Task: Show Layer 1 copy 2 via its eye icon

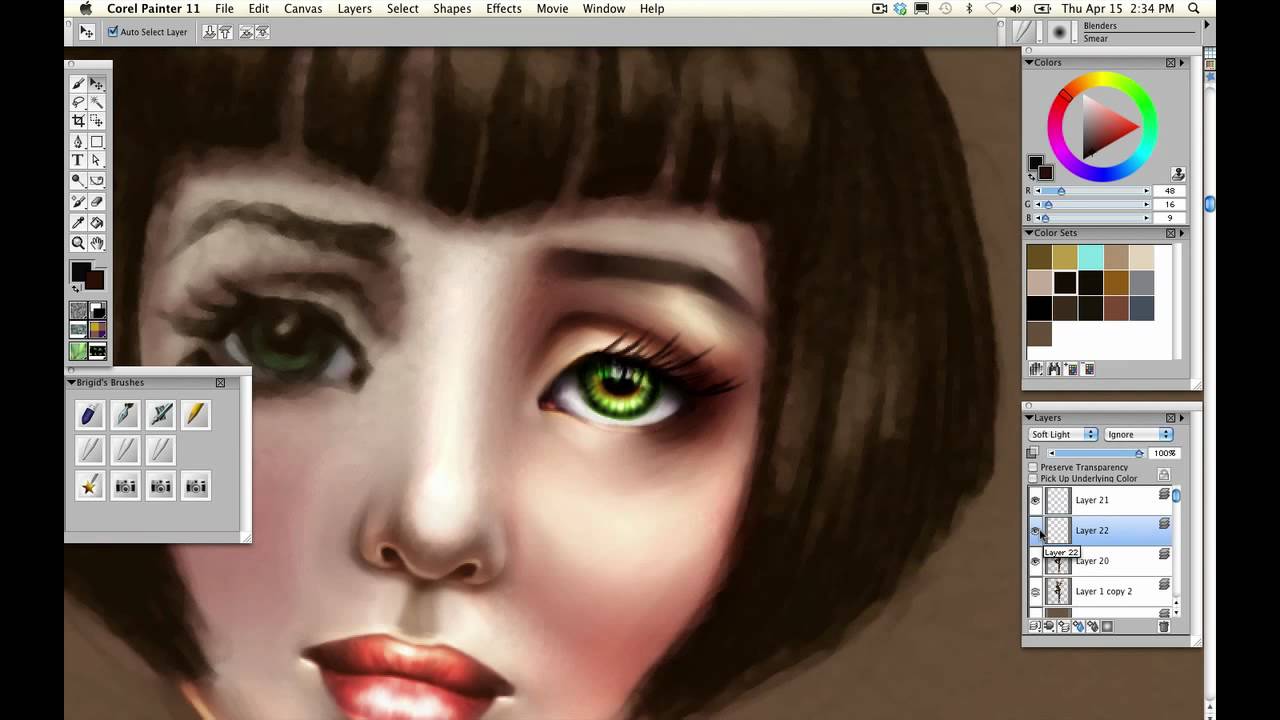Action: 1035,592
